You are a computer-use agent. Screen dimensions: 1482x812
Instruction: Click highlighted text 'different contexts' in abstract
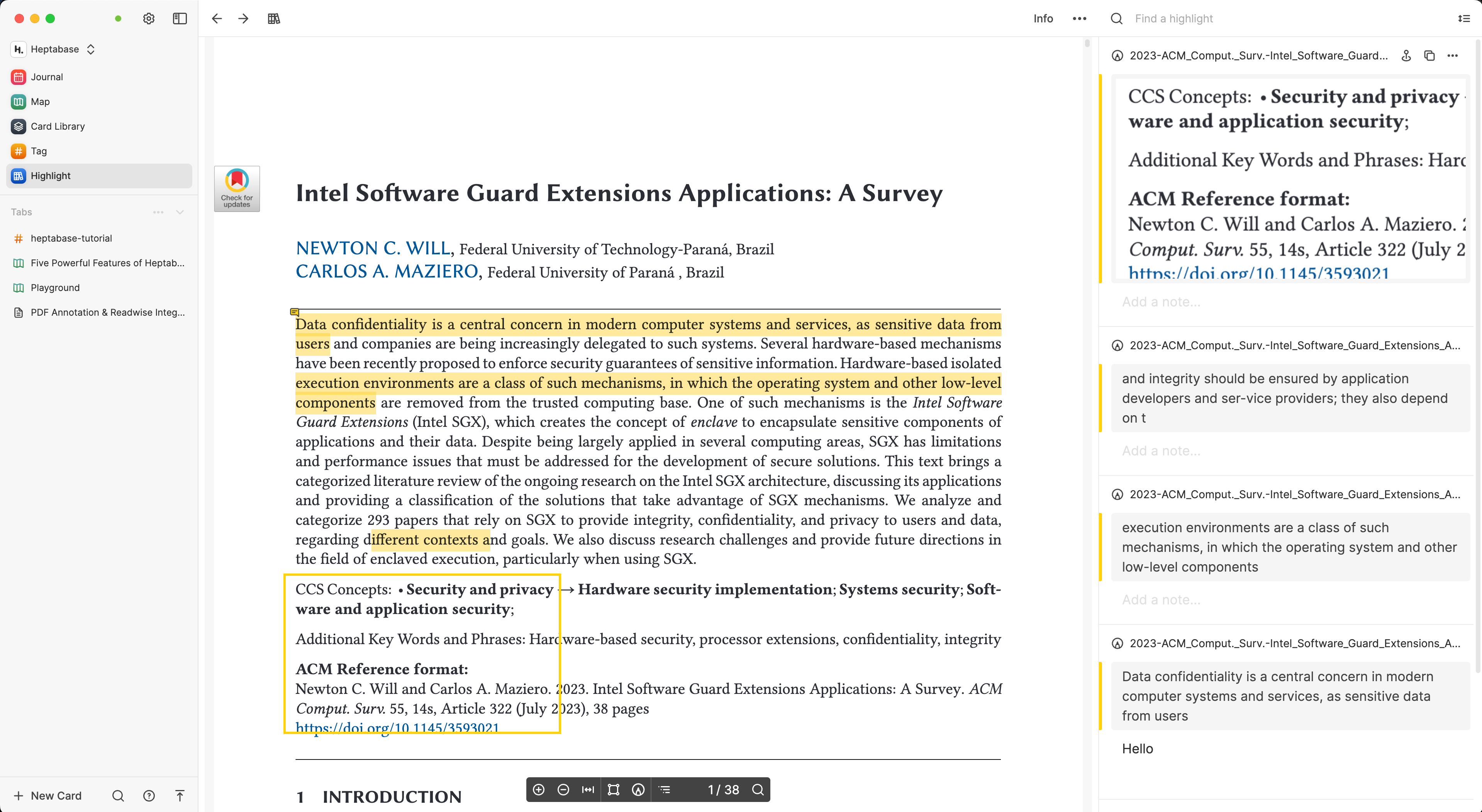pyautogui.click(x=430, y=540)
